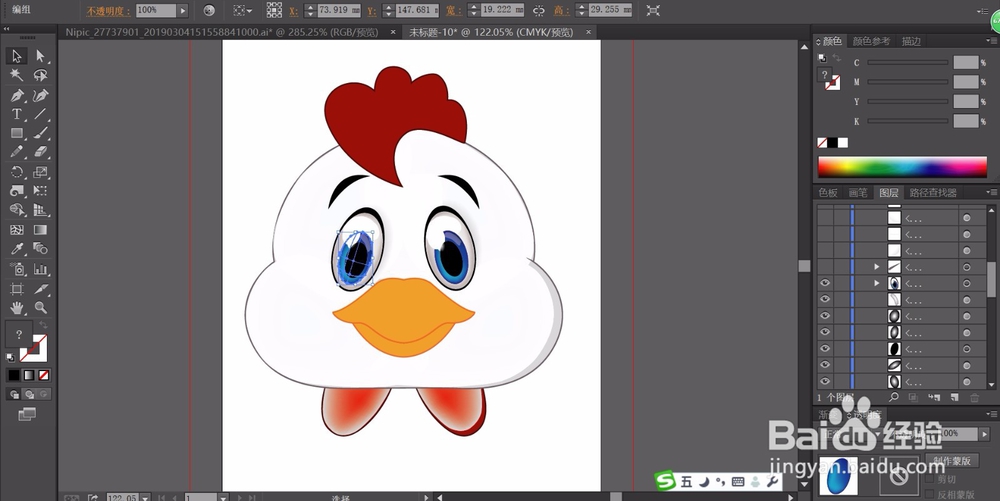Image resolution: width=1000 pixels, height=501 pixels.
Task: Select the Pencil tool
Action: point(17,152)
